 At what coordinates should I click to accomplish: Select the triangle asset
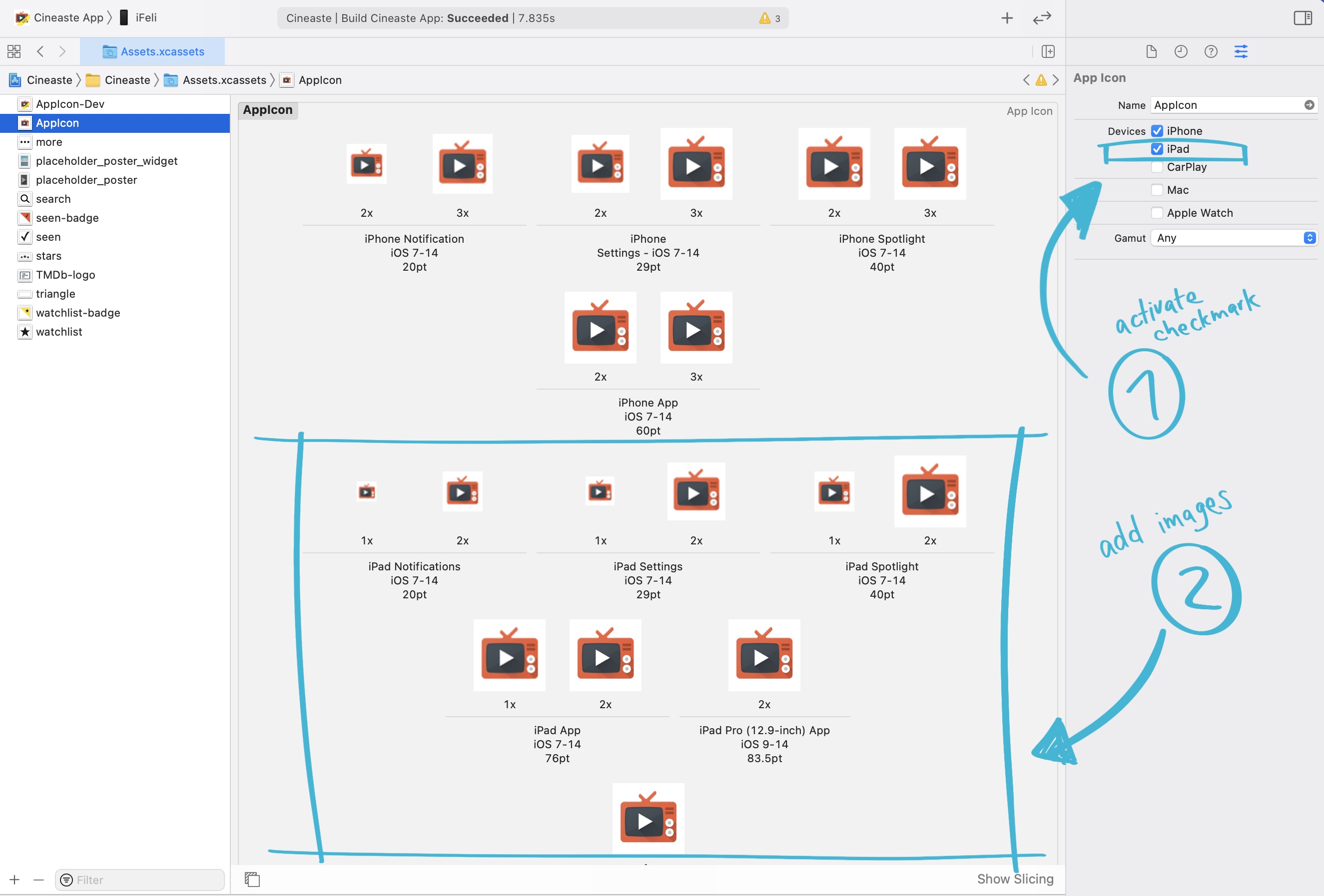tap(115, 294)
